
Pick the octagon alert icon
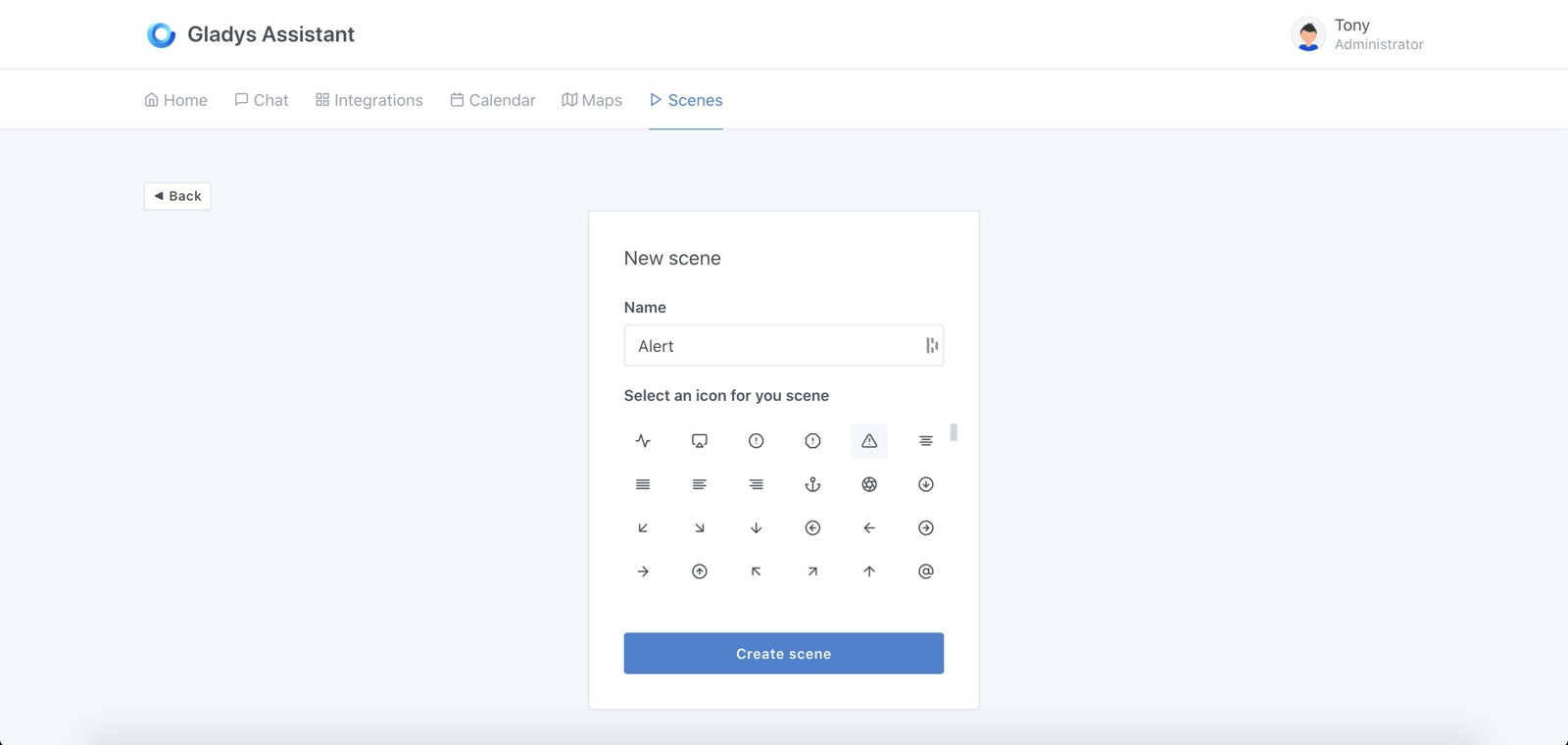(x=812, y=441)
